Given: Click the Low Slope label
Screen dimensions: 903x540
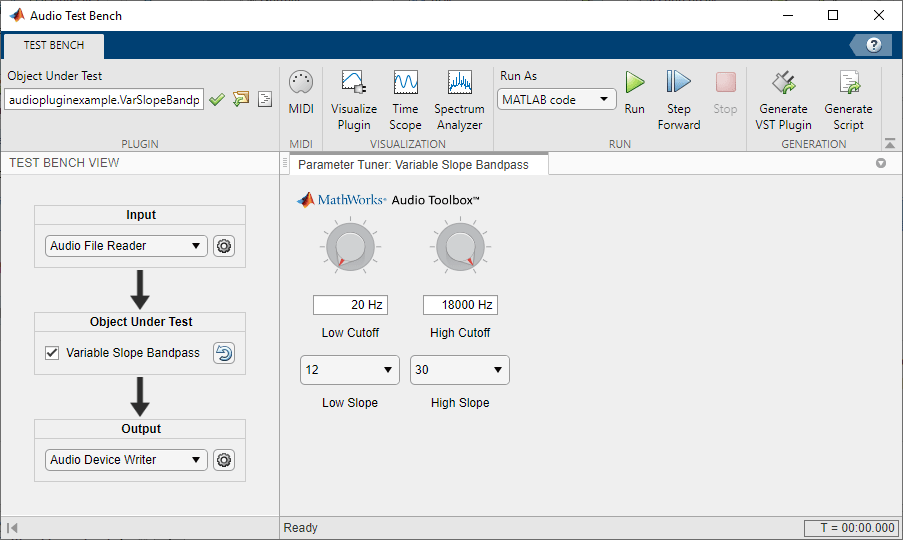Looking at the screenshot, I should point(350,403).
